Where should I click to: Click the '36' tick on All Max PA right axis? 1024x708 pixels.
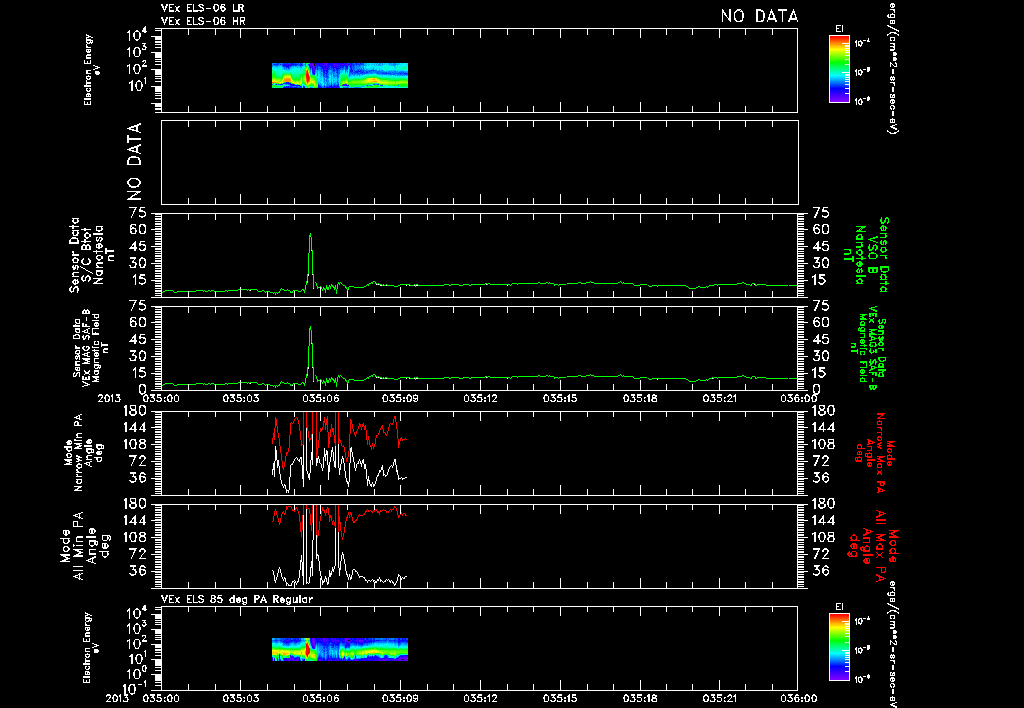click(820, 571)
